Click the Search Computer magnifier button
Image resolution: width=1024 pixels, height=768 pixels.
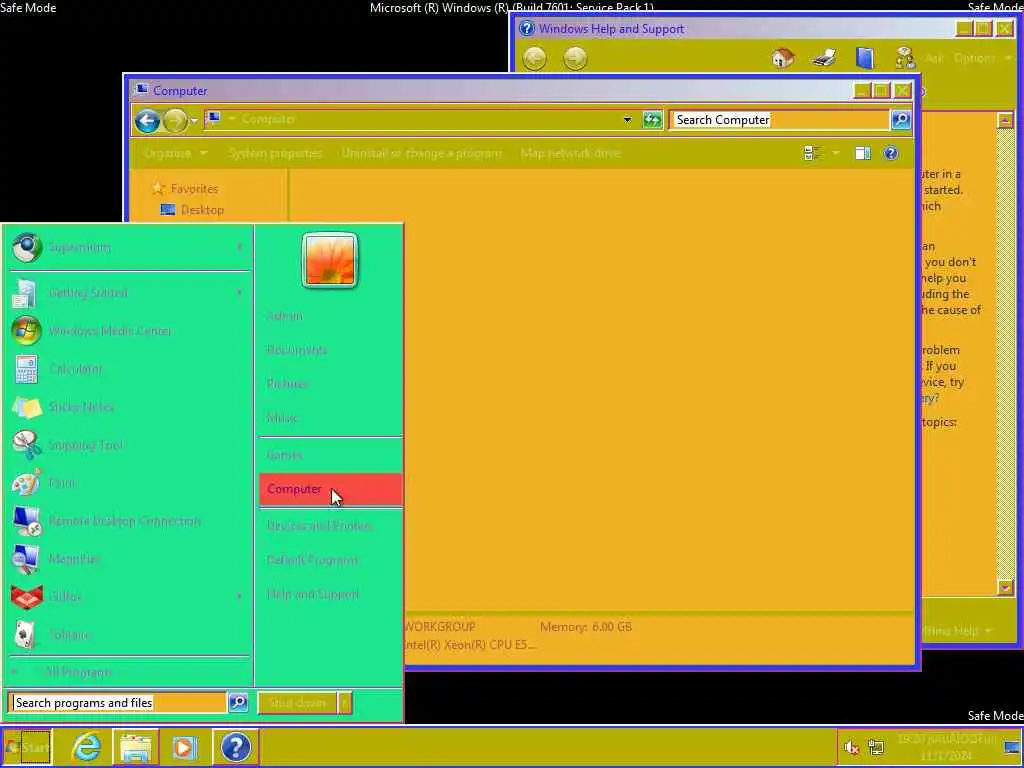pyautogui.click(x=901, y=120)
